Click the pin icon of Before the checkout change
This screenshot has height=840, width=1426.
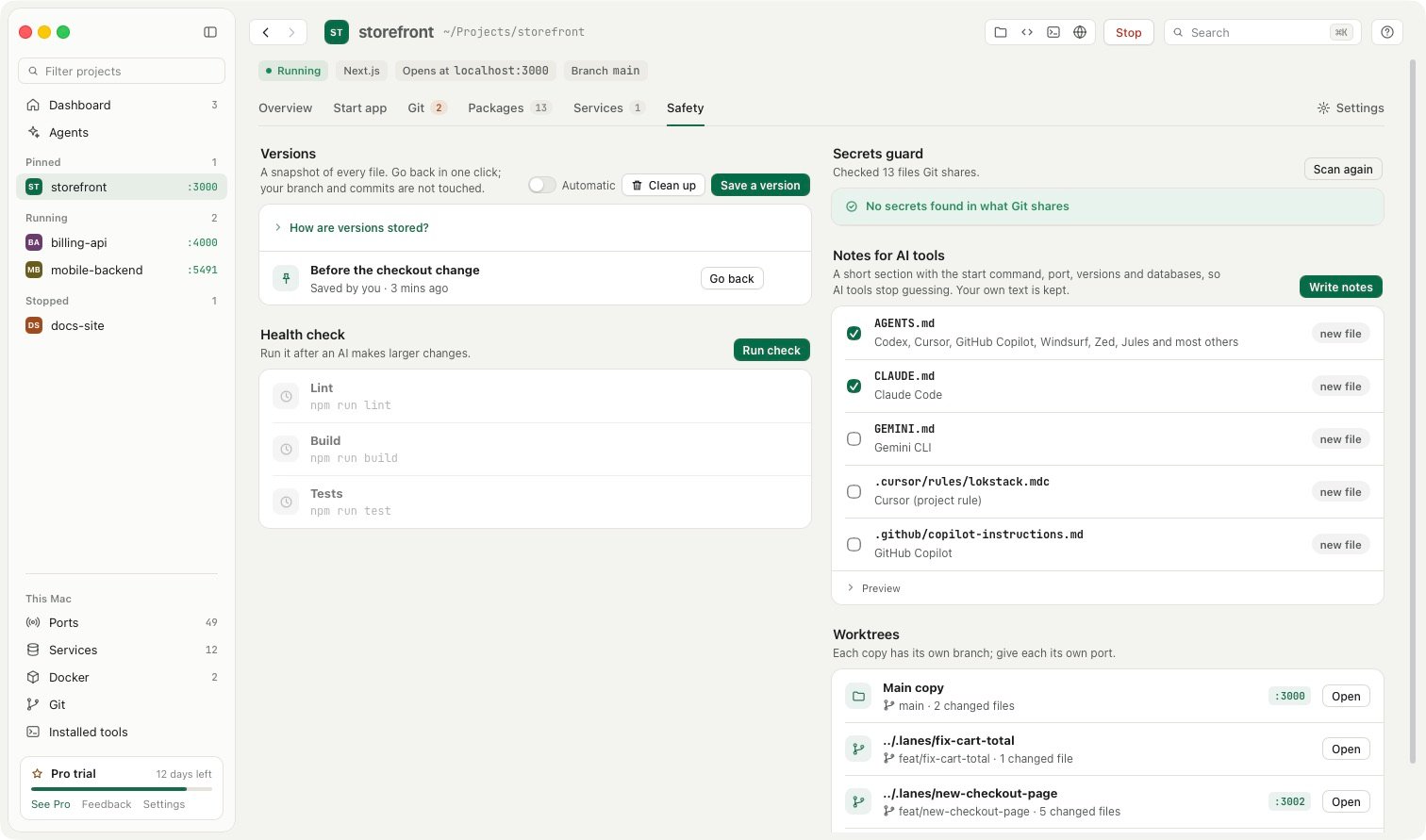[286, 278]
